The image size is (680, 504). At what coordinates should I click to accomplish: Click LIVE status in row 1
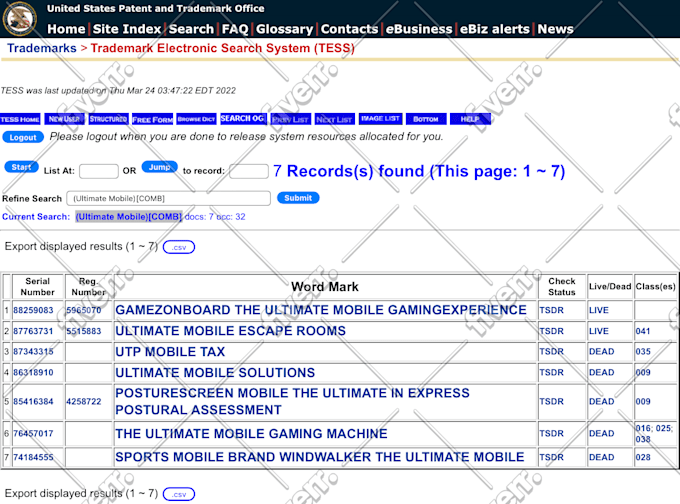click(599, 310)
